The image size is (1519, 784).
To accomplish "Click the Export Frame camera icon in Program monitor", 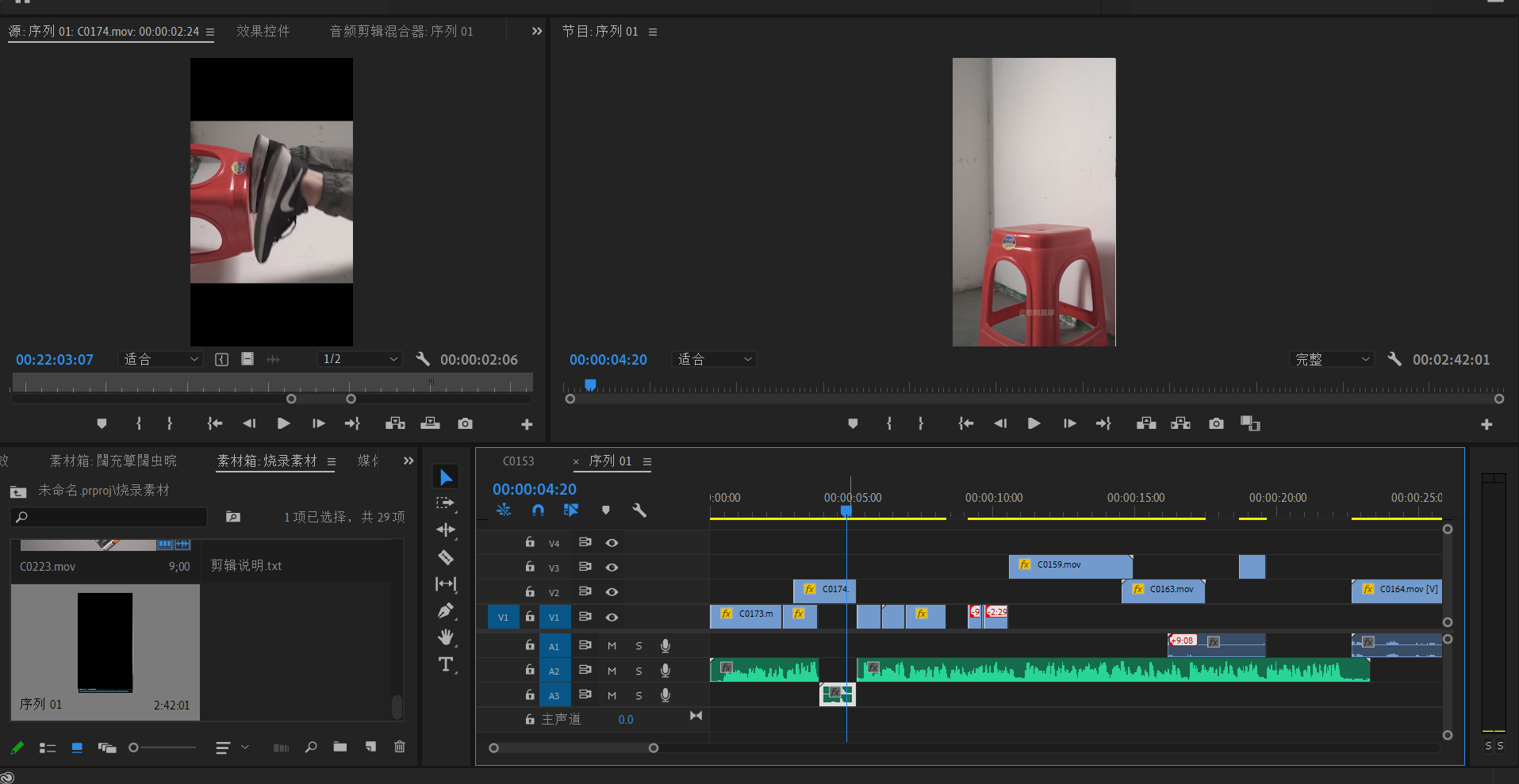I will coord(1216,423).
